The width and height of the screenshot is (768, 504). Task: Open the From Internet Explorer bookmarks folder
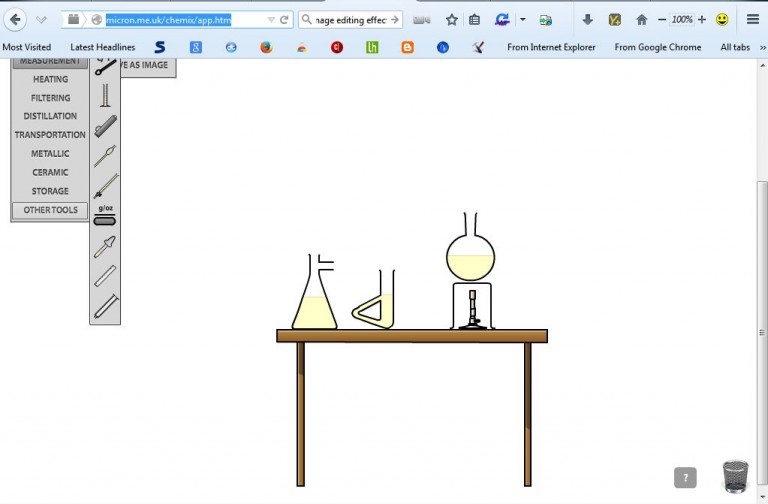(x=551, y=47)
